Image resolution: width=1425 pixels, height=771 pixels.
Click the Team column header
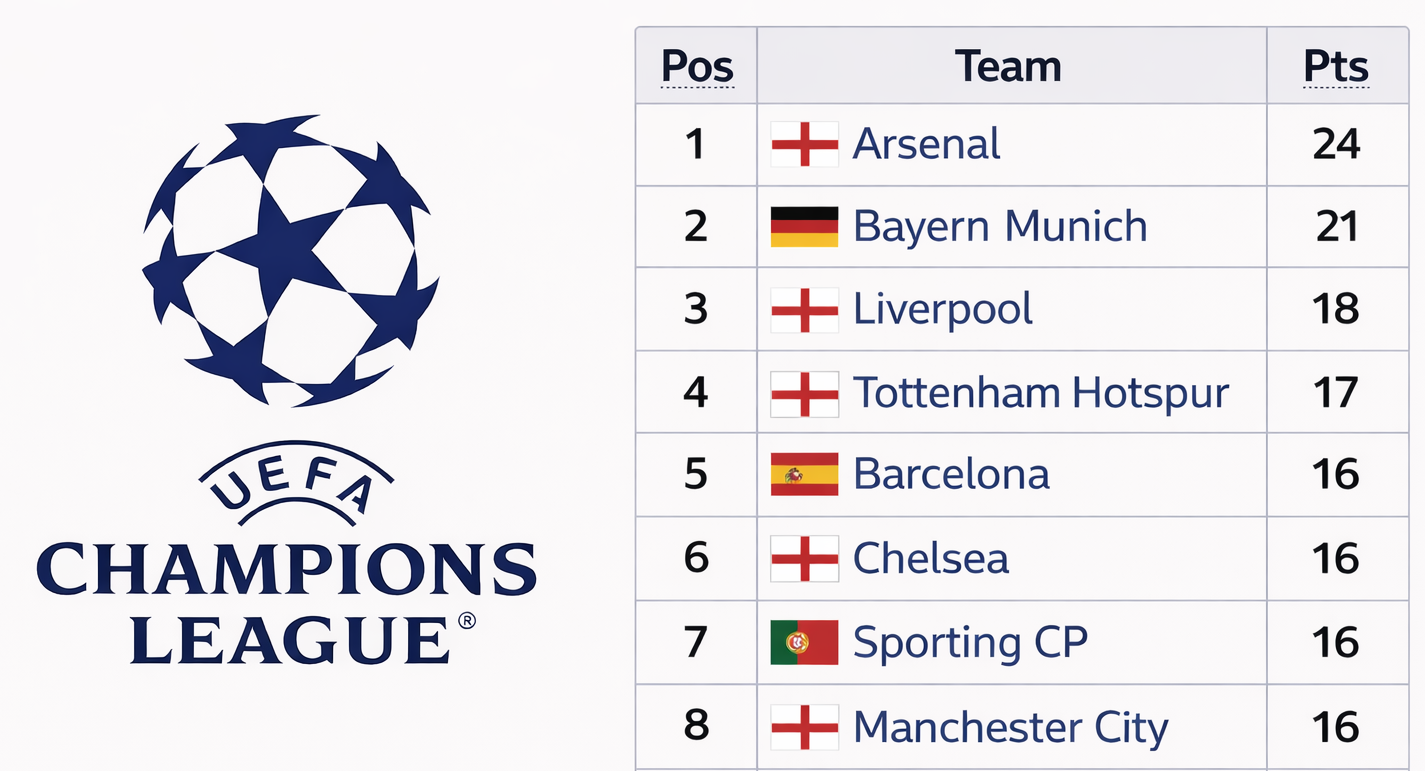click(x=1008, y=67)
